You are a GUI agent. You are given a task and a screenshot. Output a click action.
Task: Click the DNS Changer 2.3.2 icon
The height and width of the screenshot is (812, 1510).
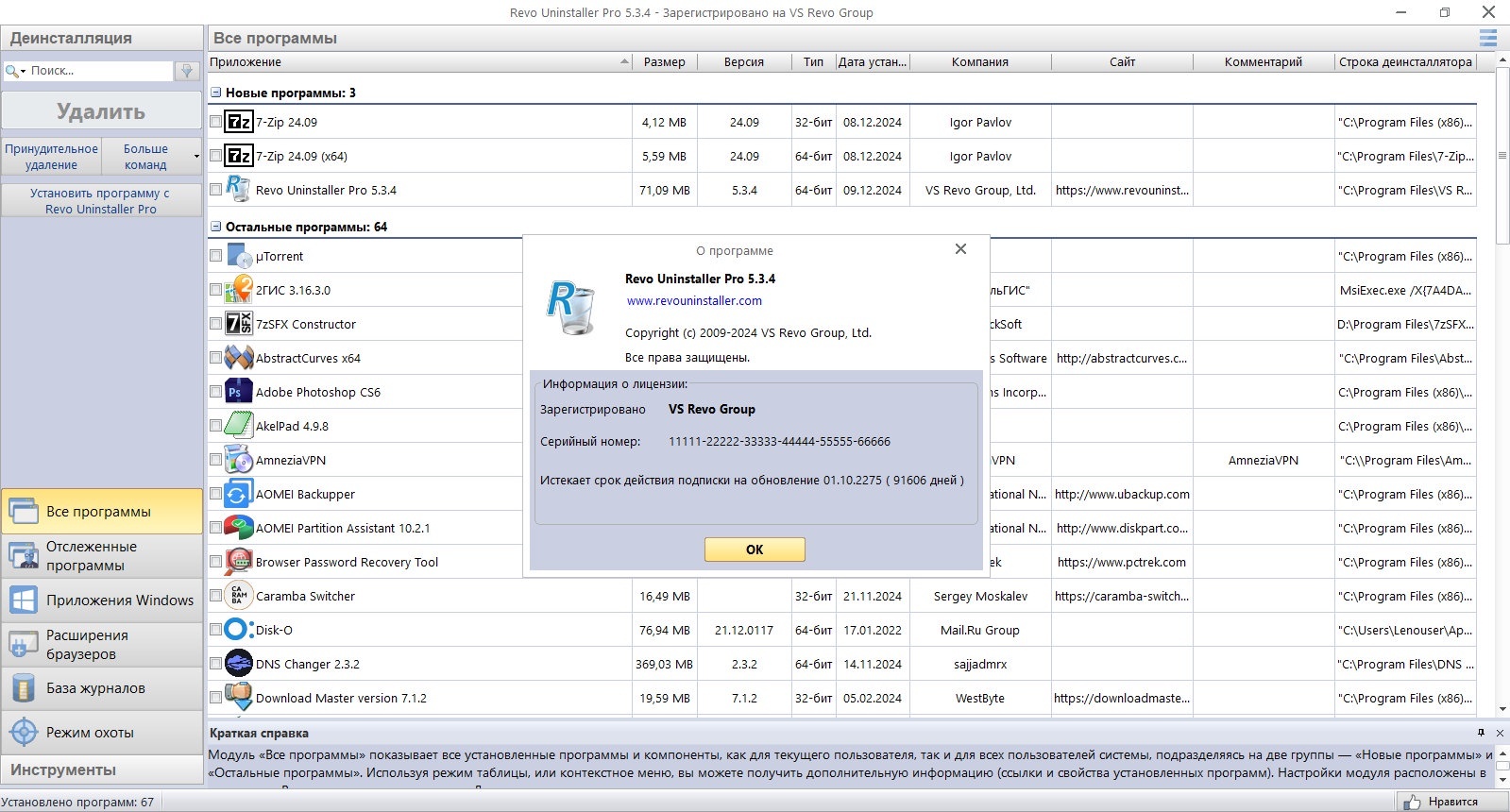pyautogui.click(x=239, y=664)
